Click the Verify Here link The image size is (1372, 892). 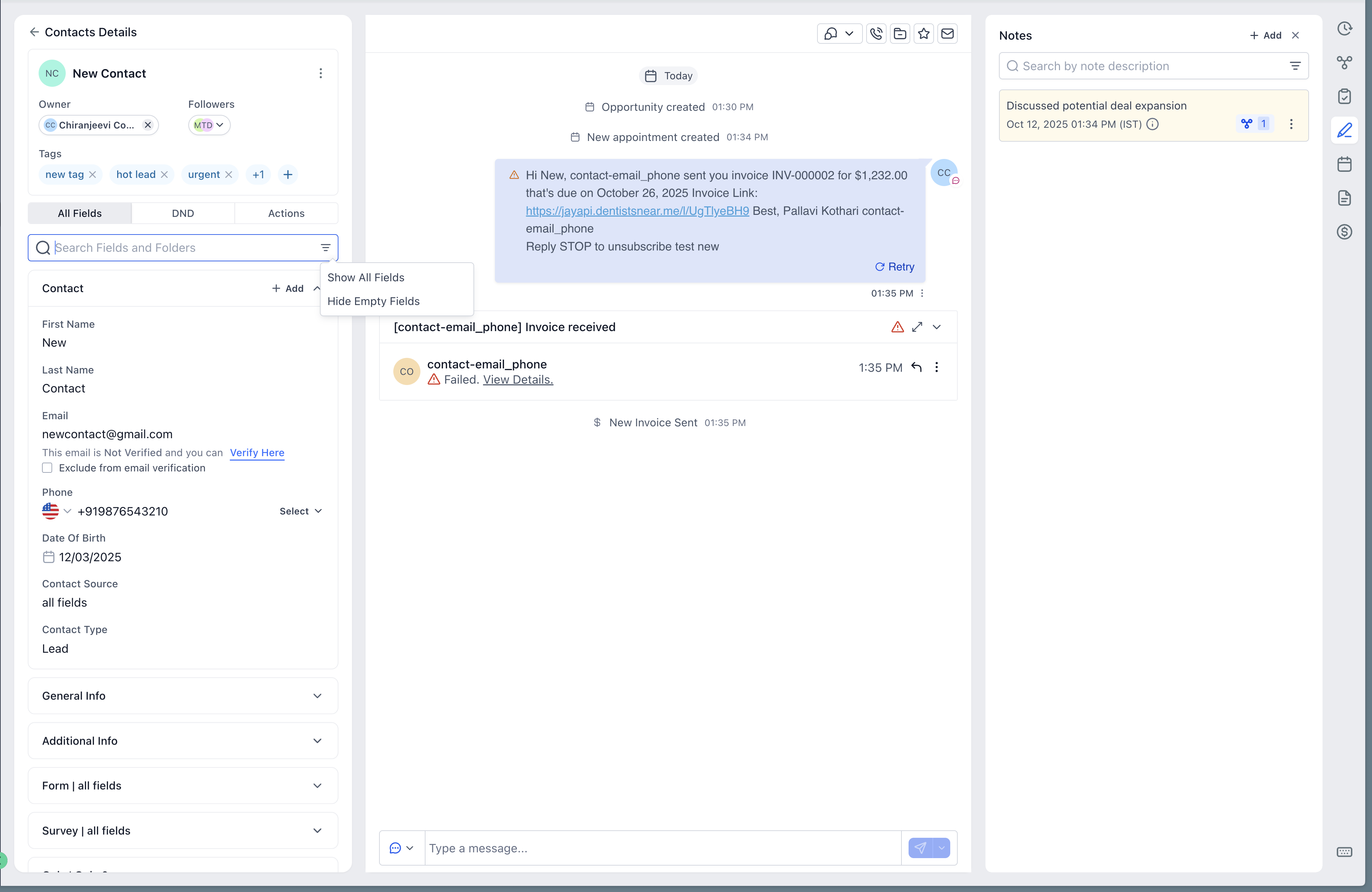pyautogui.click(x=256, y=453)
